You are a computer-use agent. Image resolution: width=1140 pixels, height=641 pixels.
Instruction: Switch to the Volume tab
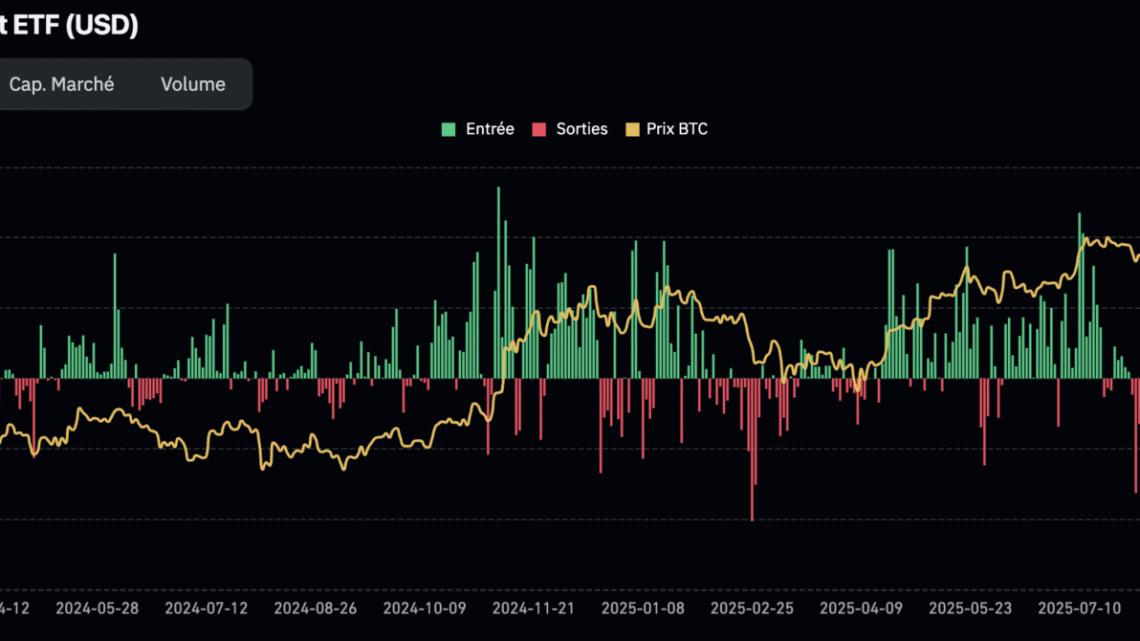point(192,84)
